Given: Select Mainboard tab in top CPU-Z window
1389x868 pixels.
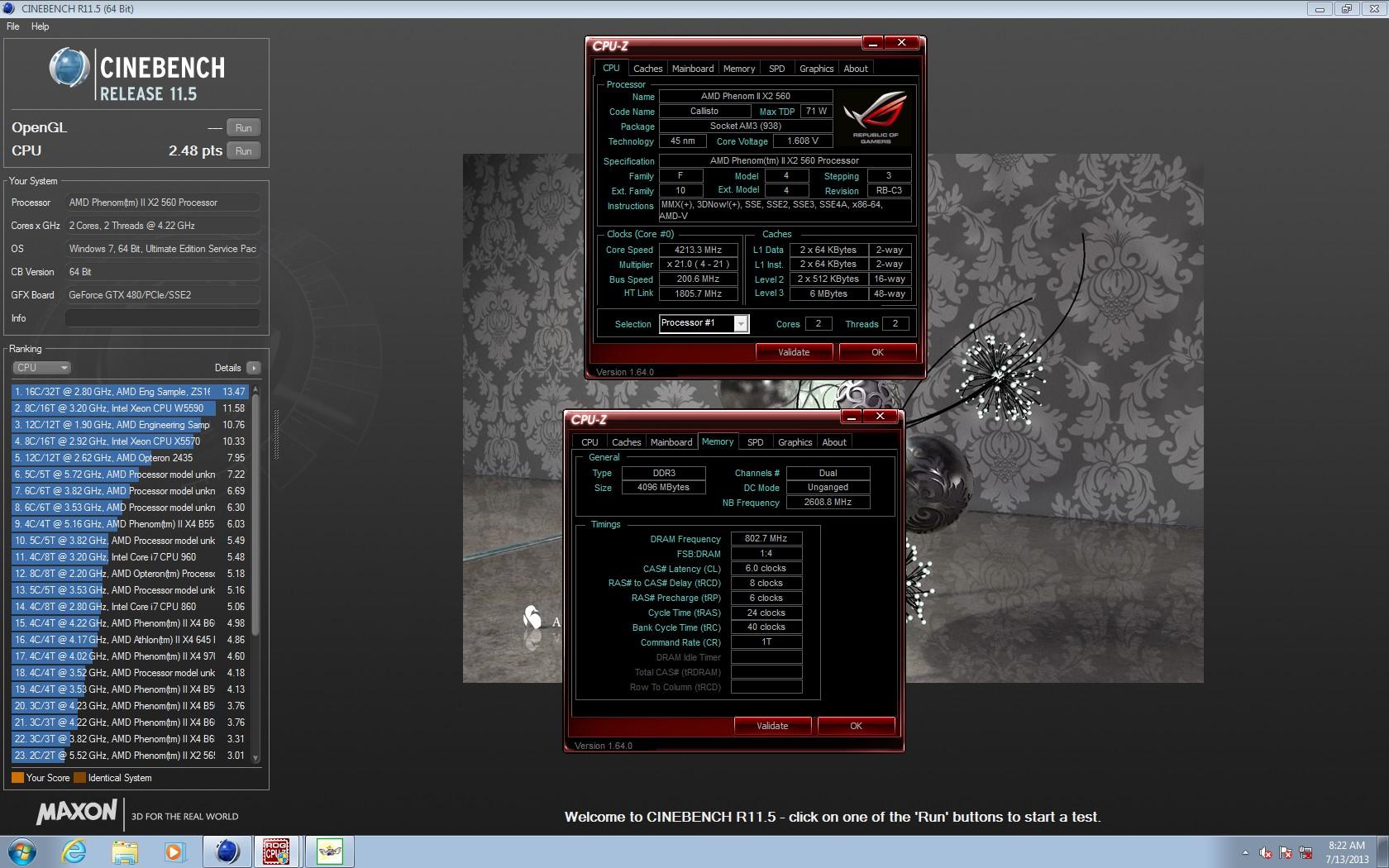Looking at the screenshot, I should [x=693, y=69].
